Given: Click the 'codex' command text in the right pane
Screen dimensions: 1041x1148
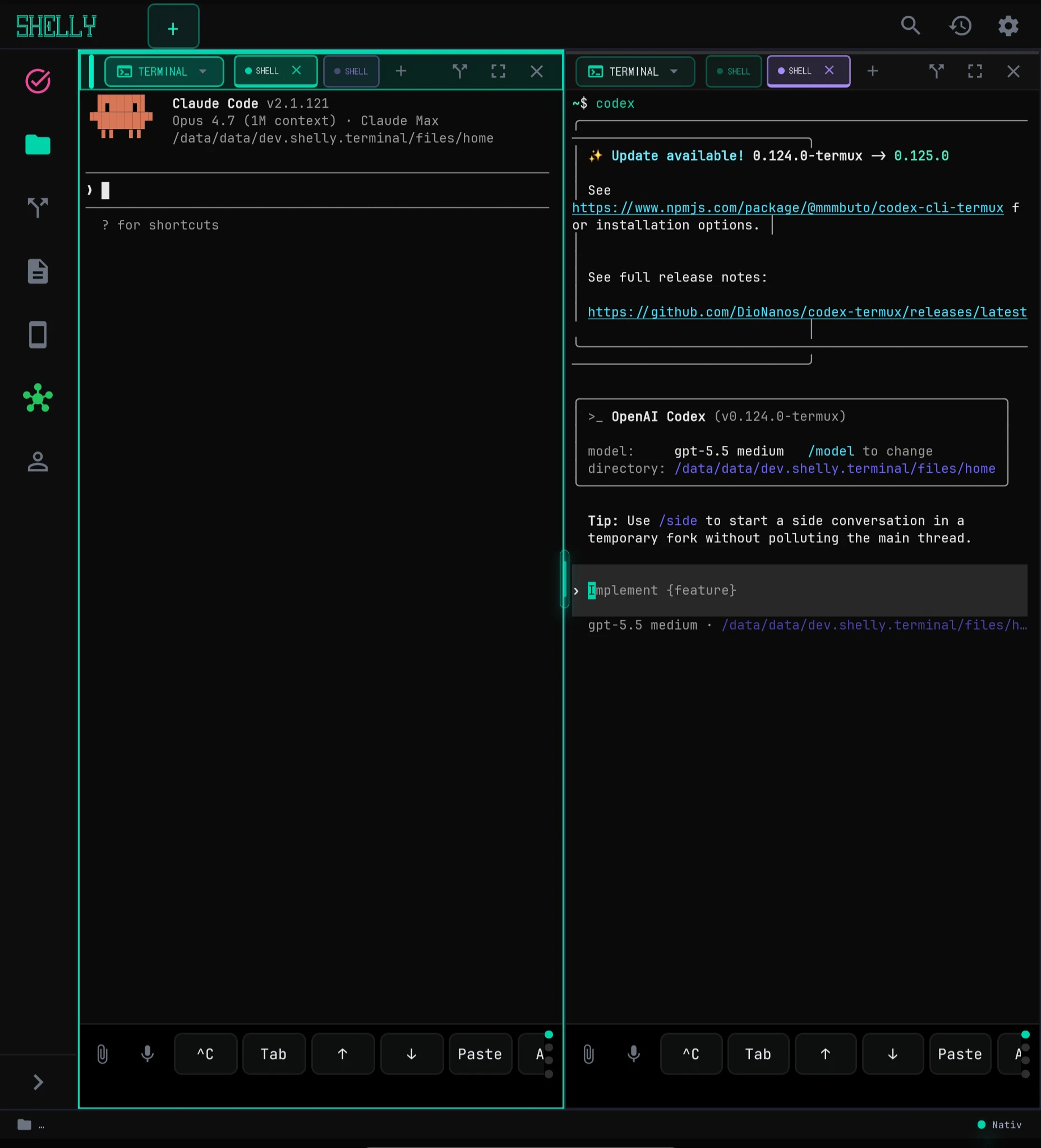Looking at the screenshot, I should (x=615, y=103).
